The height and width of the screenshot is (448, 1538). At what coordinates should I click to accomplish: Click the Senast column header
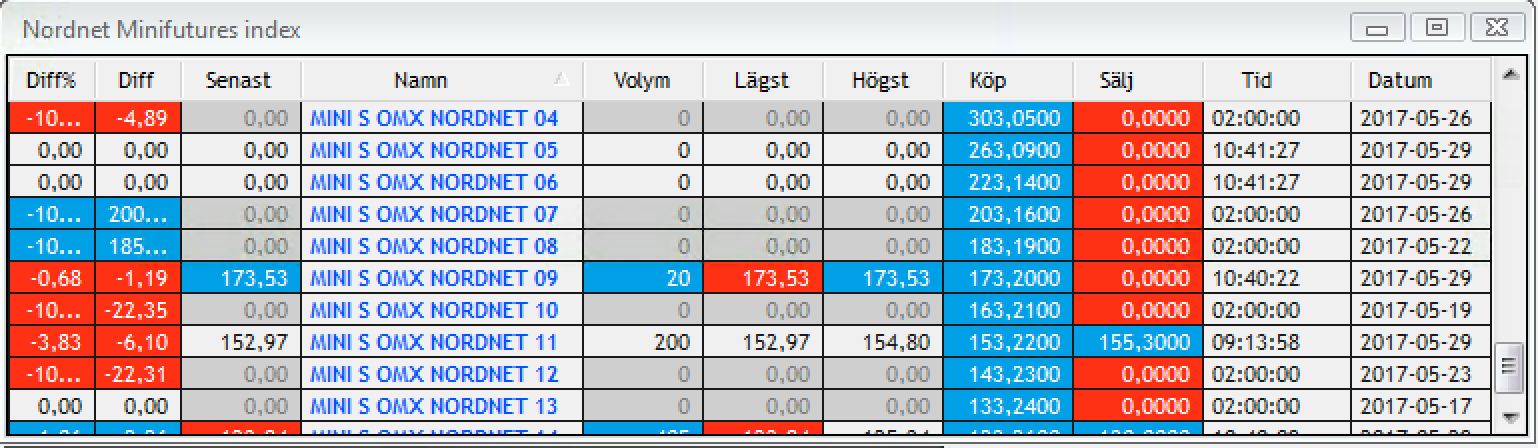238,81
